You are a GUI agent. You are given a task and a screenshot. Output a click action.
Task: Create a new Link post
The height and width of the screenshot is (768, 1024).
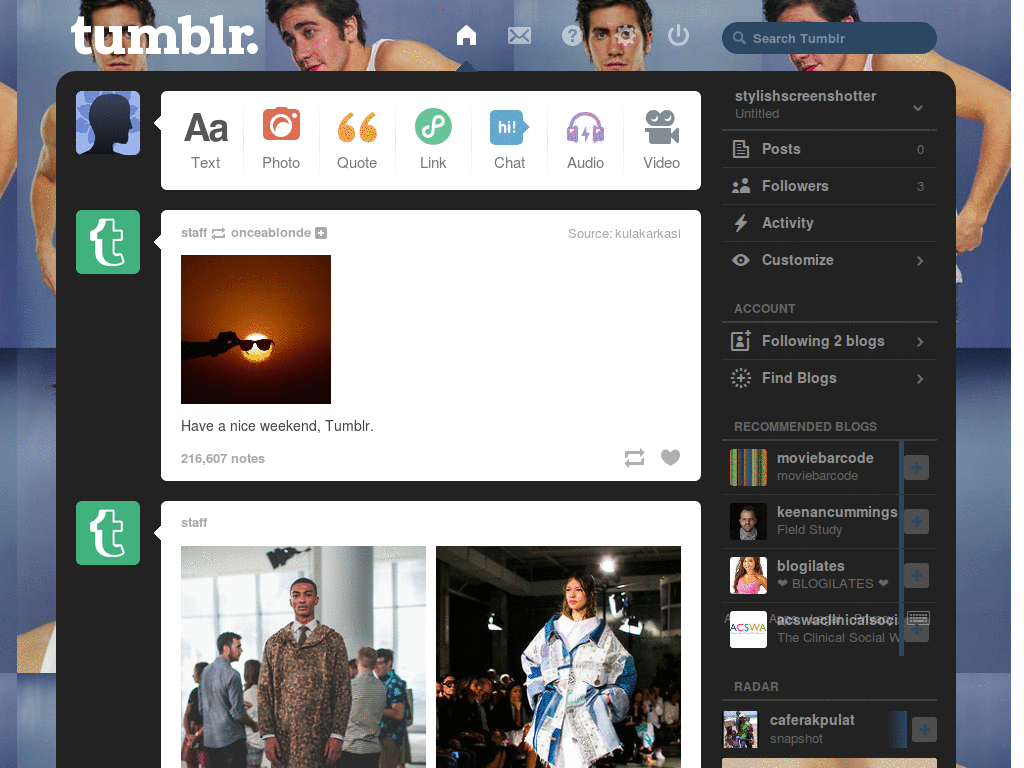[433, 140]
